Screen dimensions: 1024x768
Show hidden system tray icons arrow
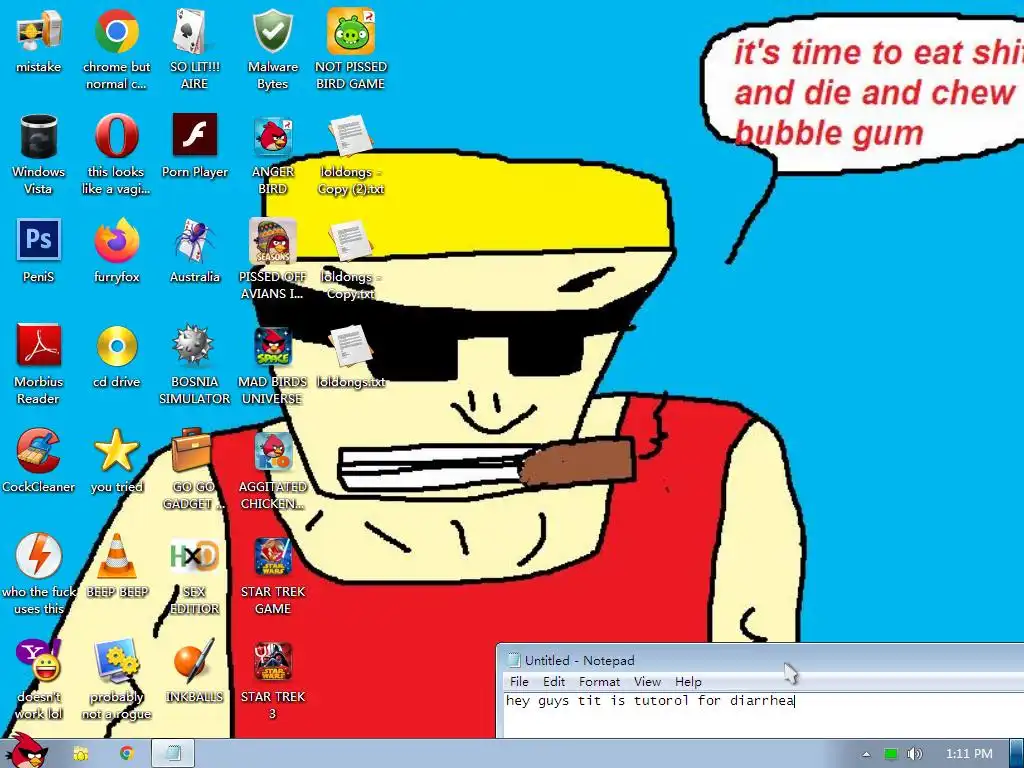[866, 754]
